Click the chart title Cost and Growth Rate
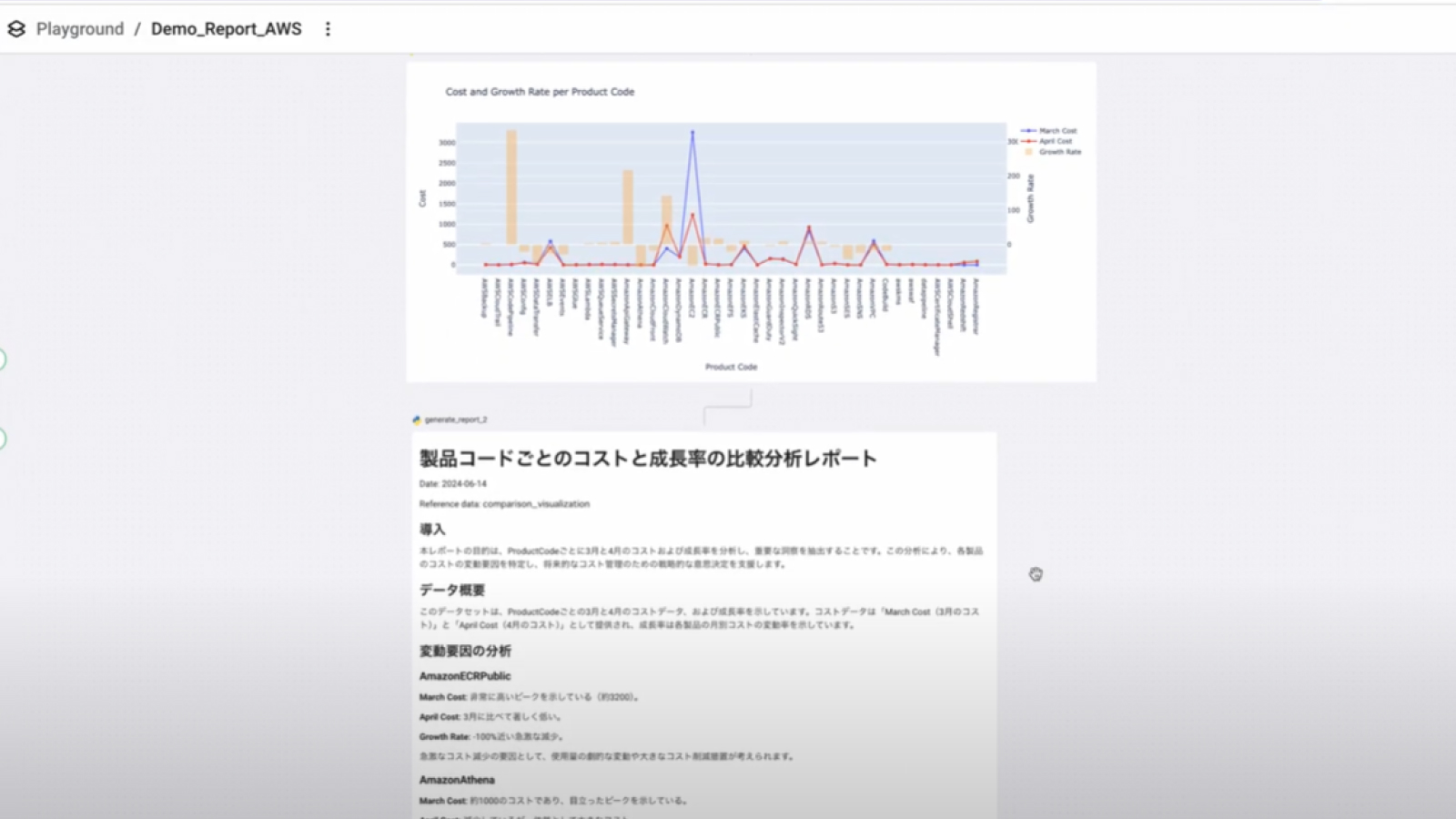 coord(540,92)
